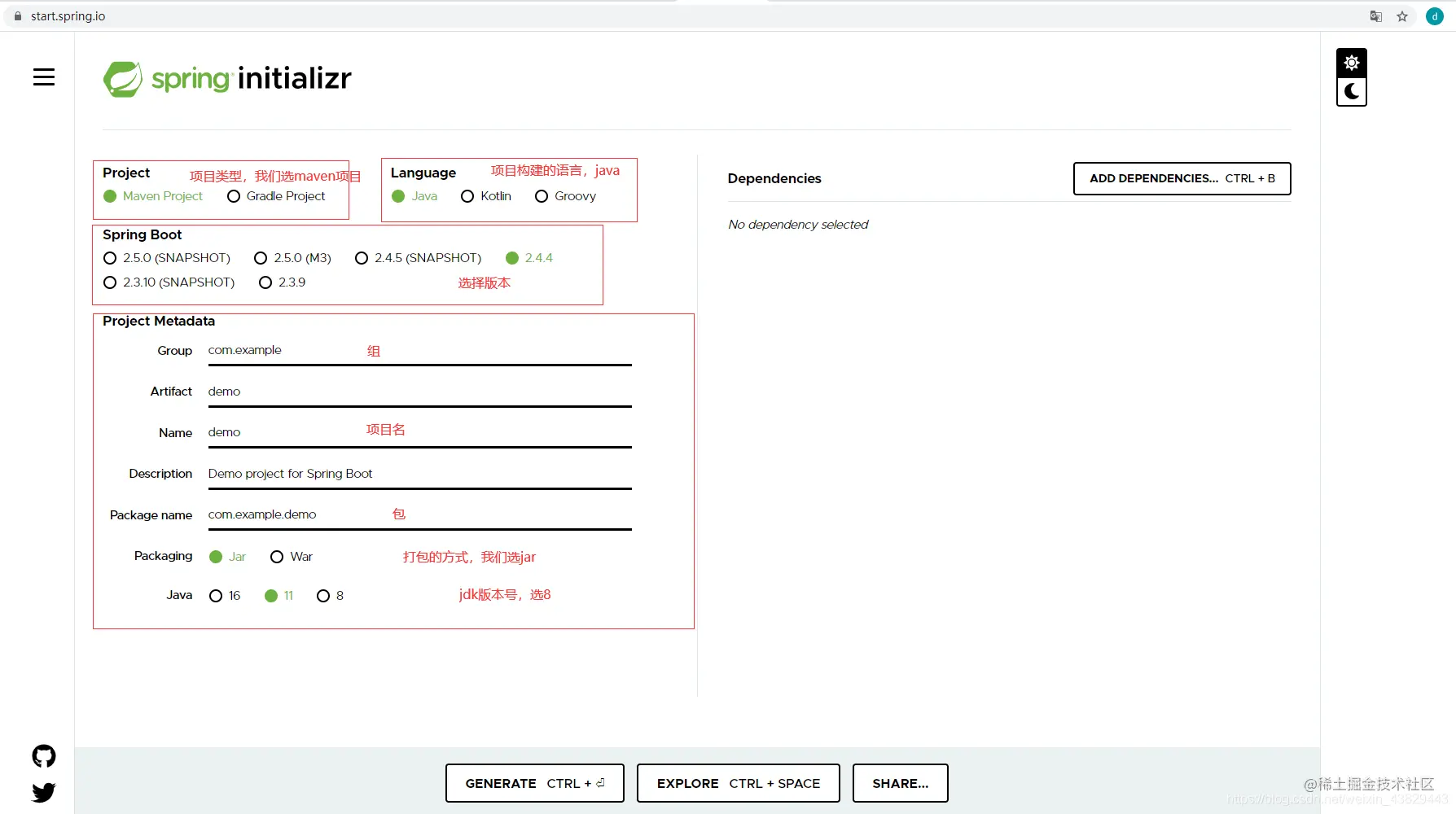Select Maven Project type
1456x814 pixels.
tap(153, 196)
